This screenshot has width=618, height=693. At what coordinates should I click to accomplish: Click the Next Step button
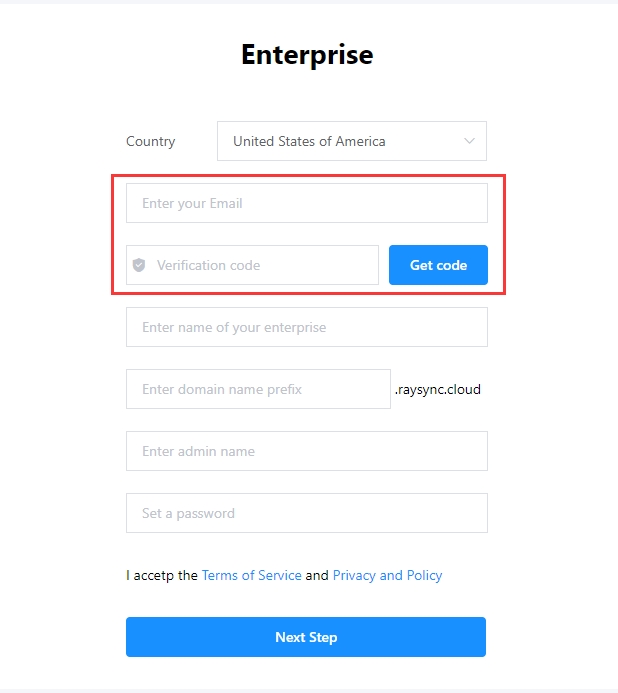(x=306, y=637)
